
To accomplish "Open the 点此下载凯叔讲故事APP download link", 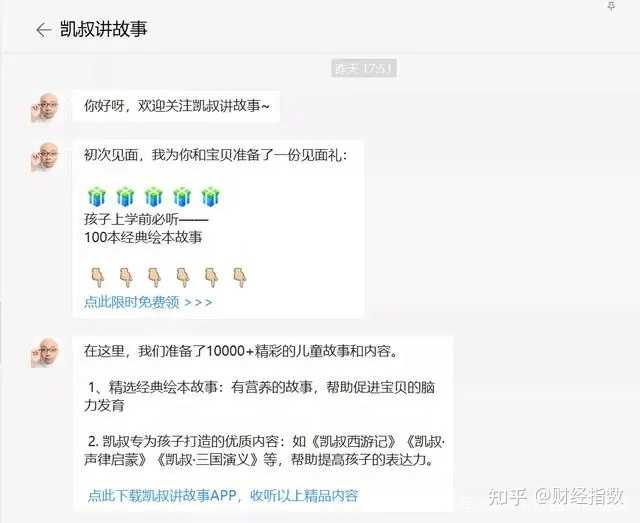I will [x=223, y=495].
